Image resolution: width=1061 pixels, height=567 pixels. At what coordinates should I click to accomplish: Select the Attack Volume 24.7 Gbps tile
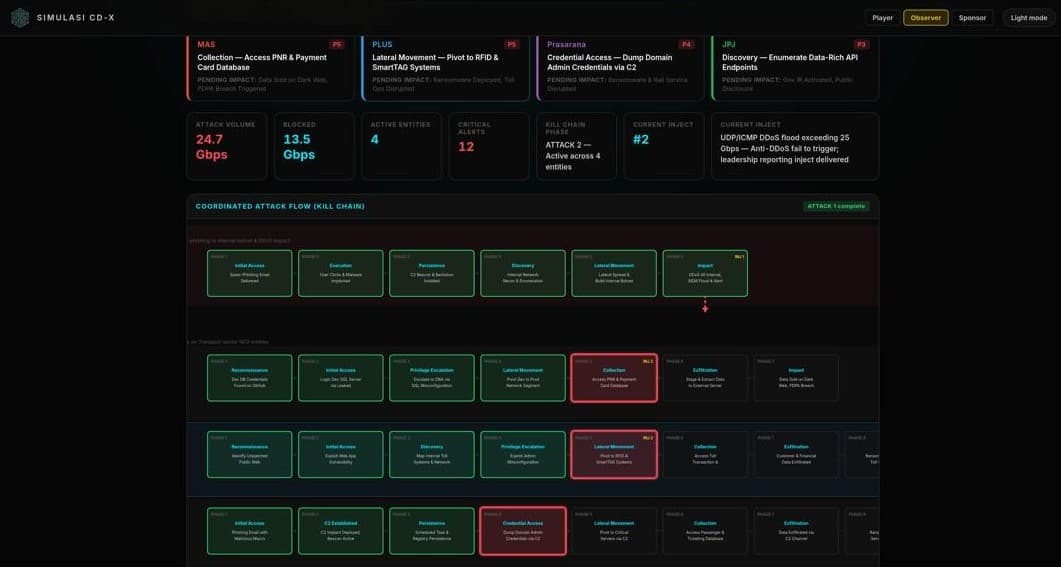pos(227,146)
